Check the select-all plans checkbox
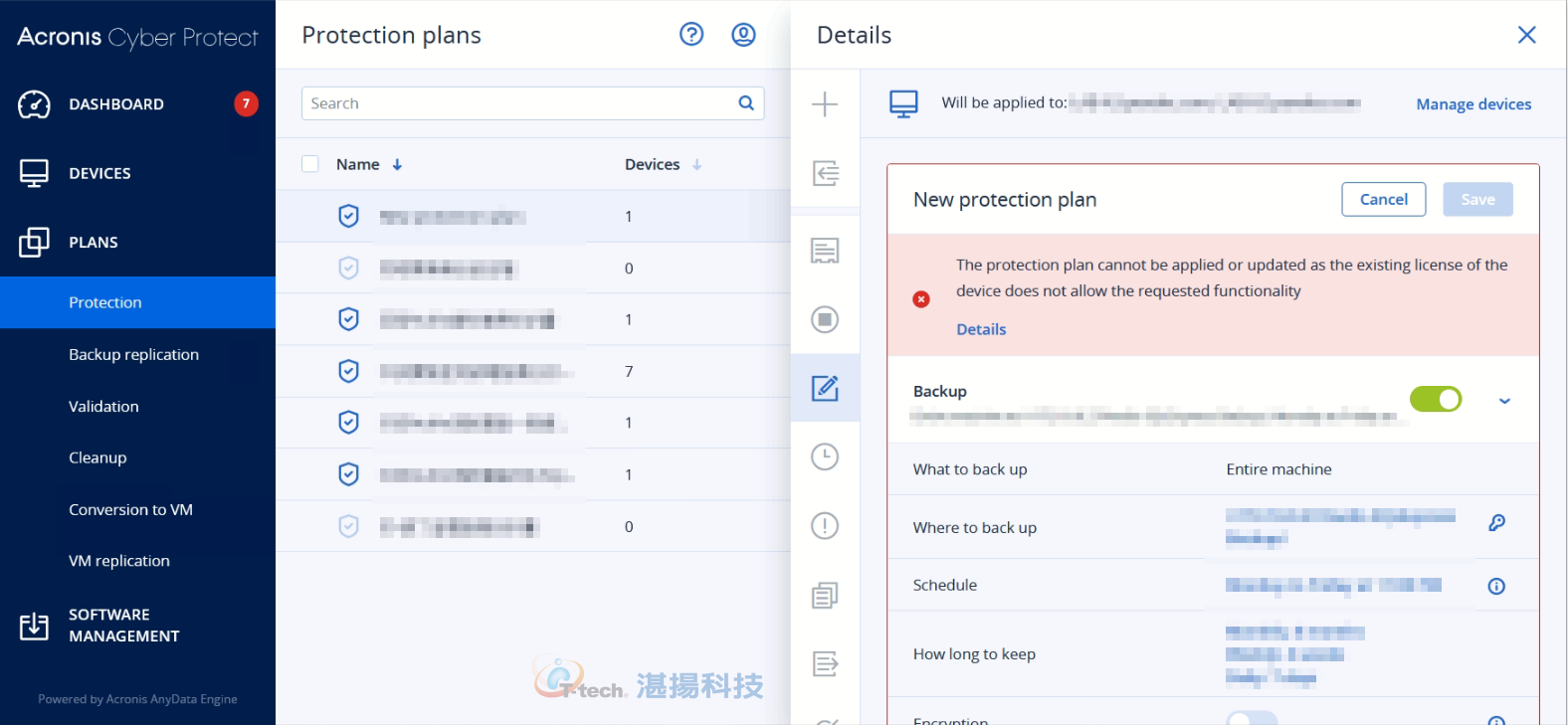The image size is (1568, 725). coord(310,164)
